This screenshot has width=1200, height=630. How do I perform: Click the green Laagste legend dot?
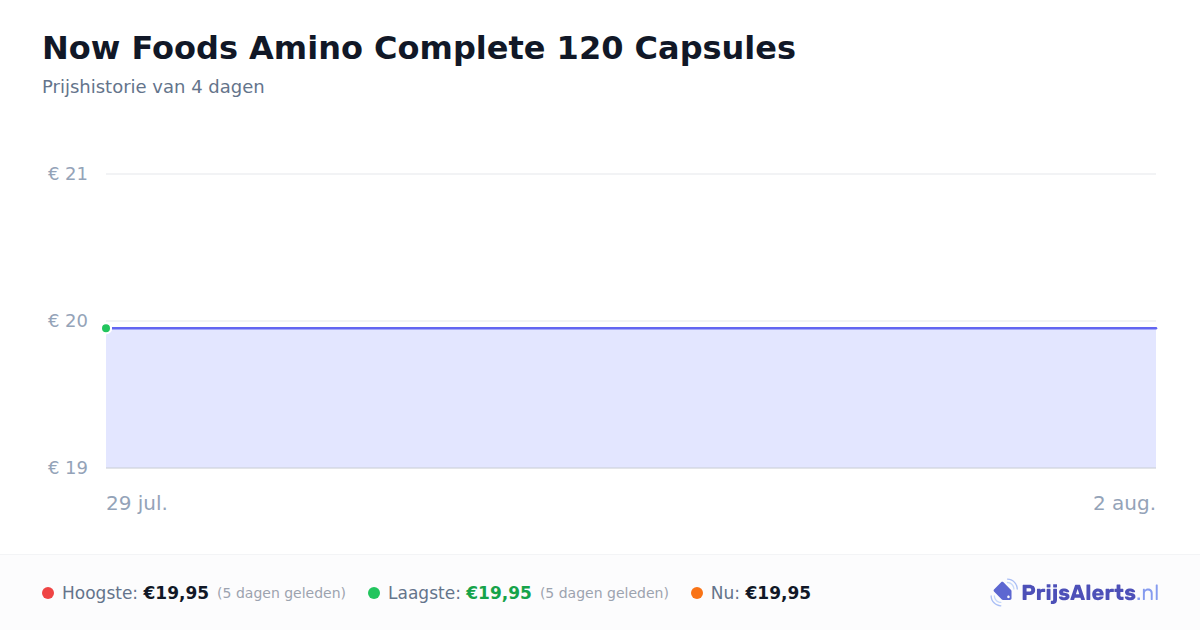pos(374,593)
